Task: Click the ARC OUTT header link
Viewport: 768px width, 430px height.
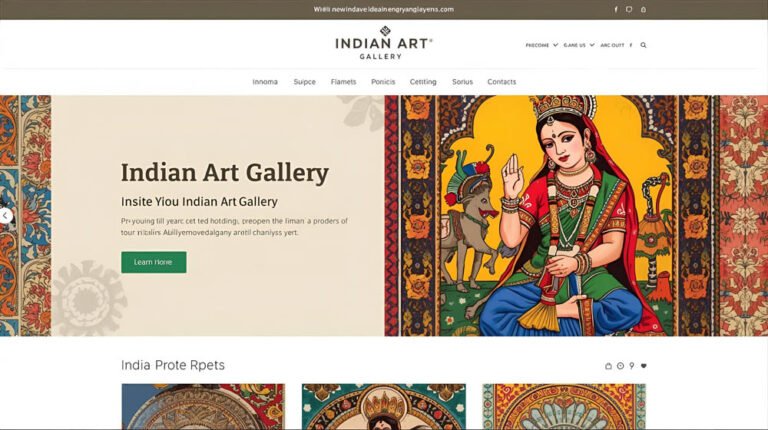Action: (x=612, y=45)
